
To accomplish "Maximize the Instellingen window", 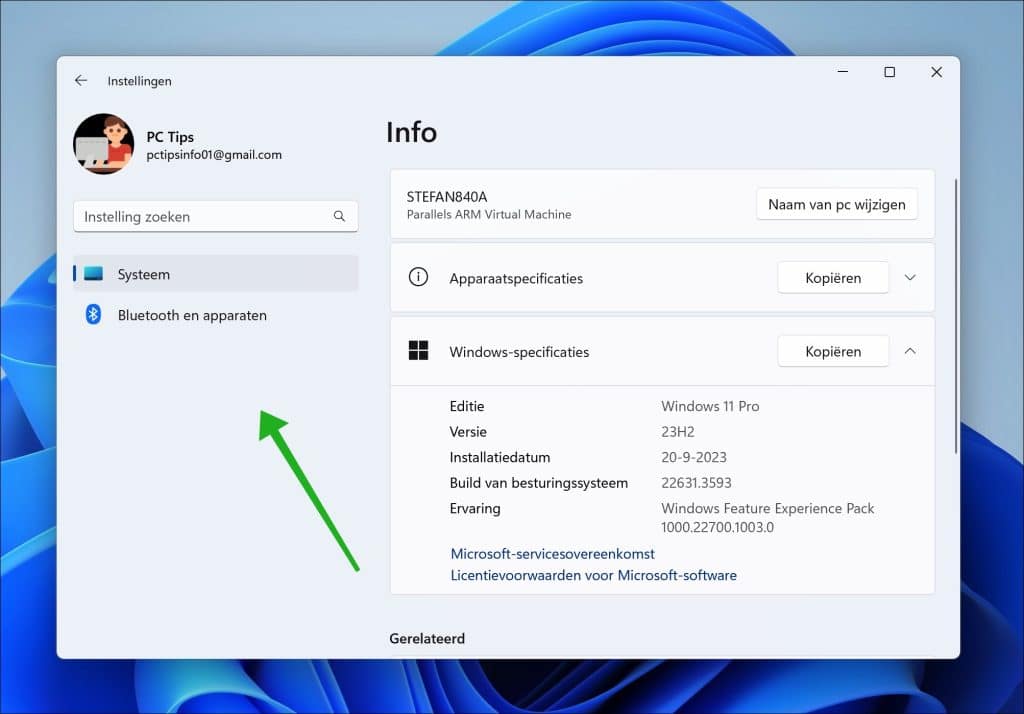I will (x=889, y=71).
